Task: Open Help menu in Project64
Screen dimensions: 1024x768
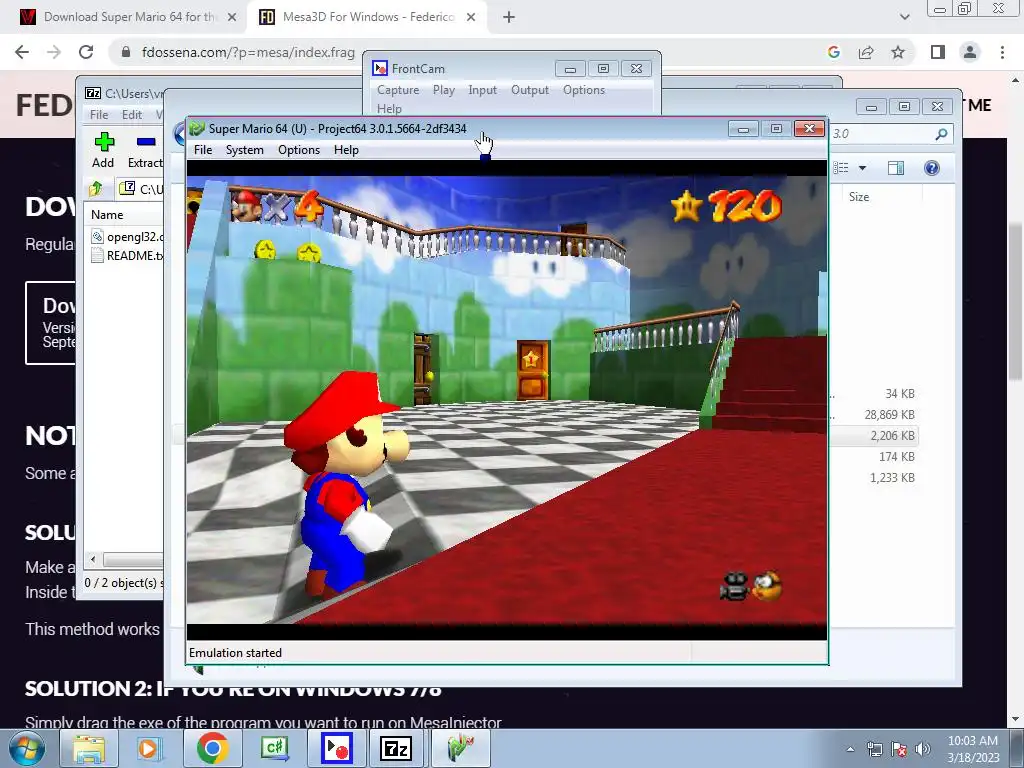Action: coord(346,150)
